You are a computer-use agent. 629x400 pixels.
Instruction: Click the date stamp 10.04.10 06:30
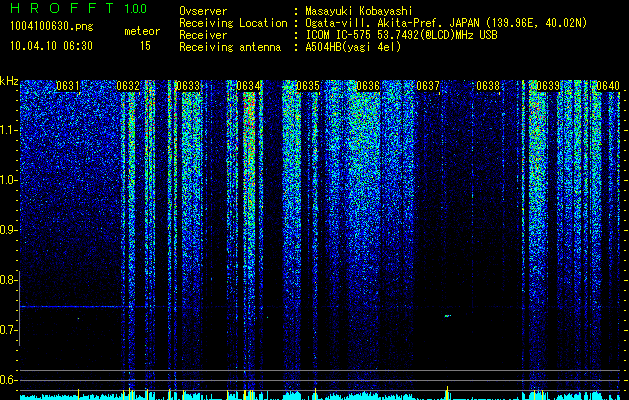click(51, 46)
